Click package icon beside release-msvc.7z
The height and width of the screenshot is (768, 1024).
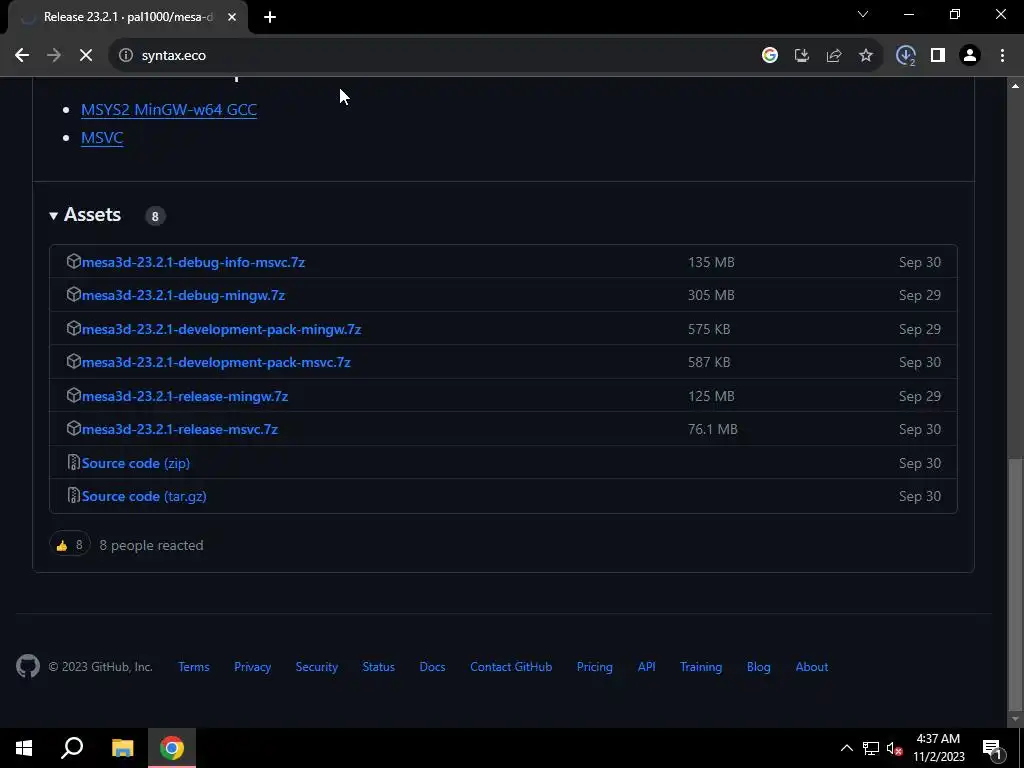click(x=74, y=429)
